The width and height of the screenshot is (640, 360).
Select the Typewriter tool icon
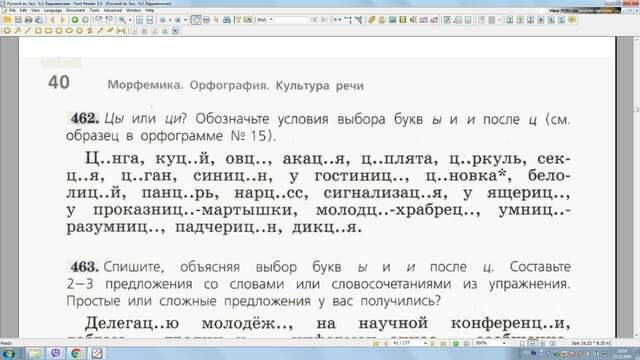pyautogui.click(x=238, y=20)
